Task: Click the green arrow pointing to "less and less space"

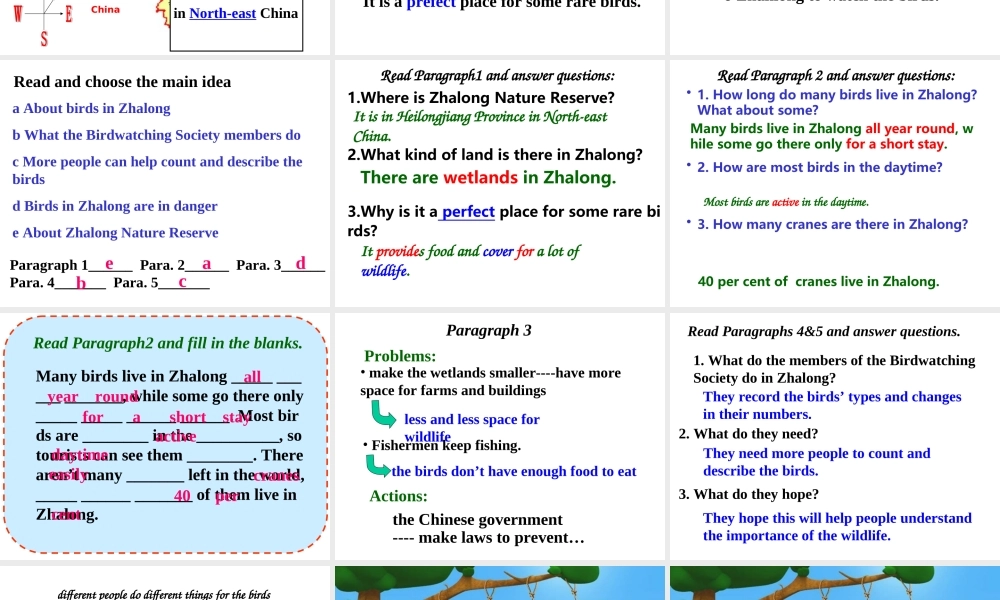Action: (x=383, y=414)
